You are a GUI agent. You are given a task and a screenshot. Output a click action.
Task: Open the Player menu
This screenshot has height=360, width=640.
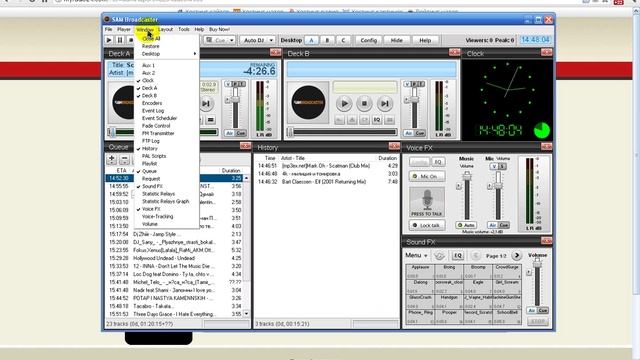(124, 29)
